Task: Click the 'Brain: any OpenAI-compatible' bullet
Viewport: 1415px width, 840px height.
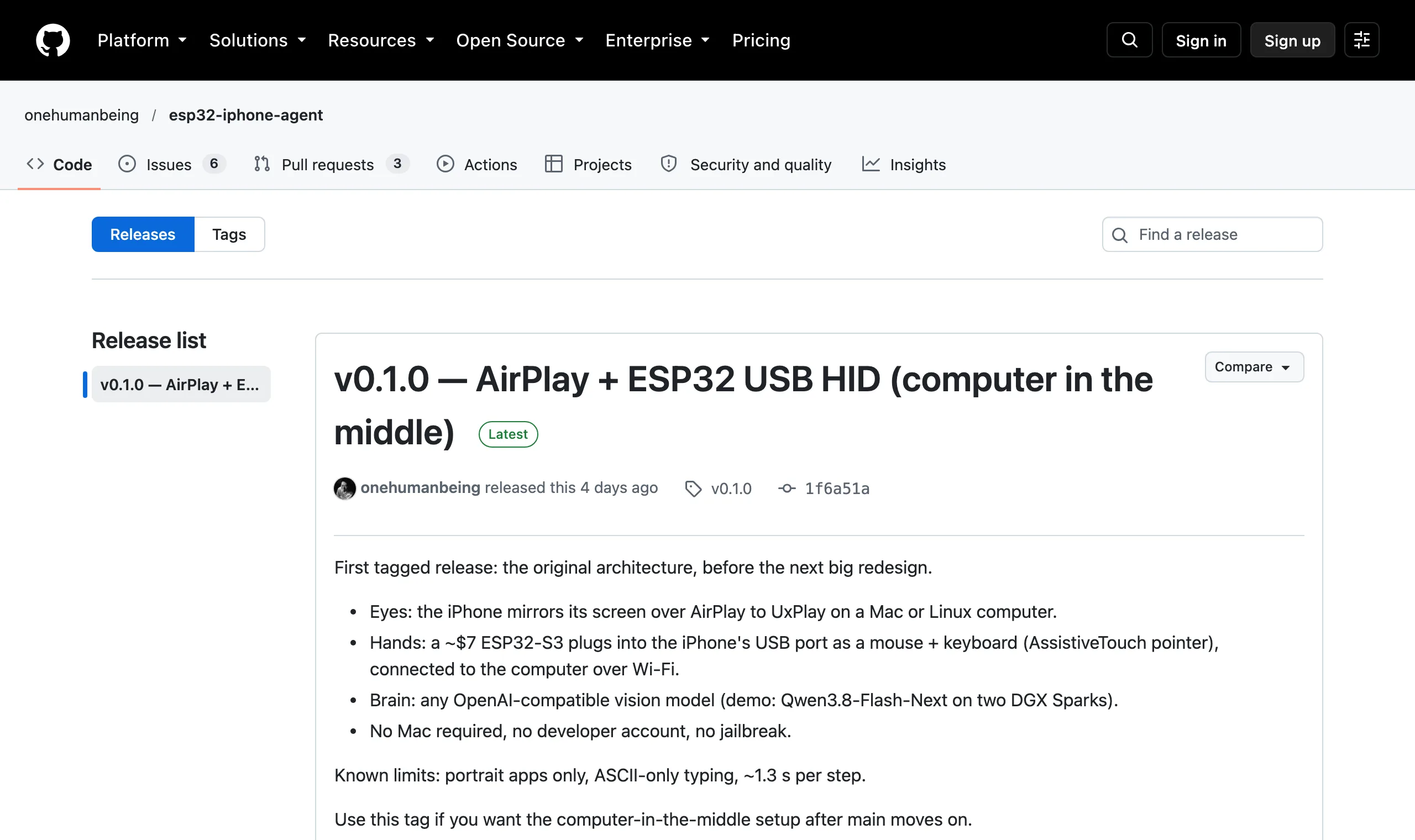Action: pyautogui.click(x=744, y=700)
